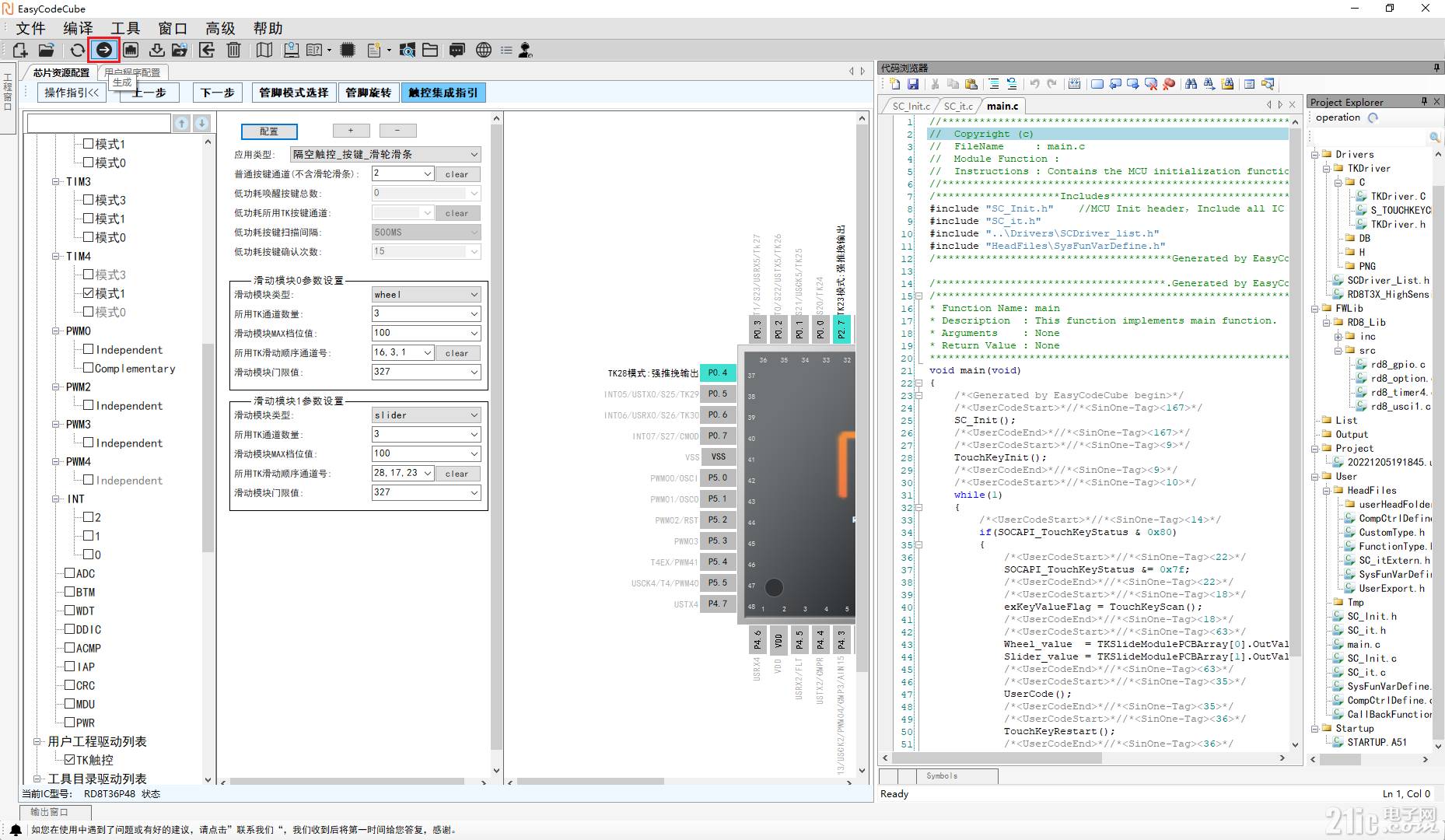Save file in code browser toolbar
The image size is (1445, 840).
[913, 84]
